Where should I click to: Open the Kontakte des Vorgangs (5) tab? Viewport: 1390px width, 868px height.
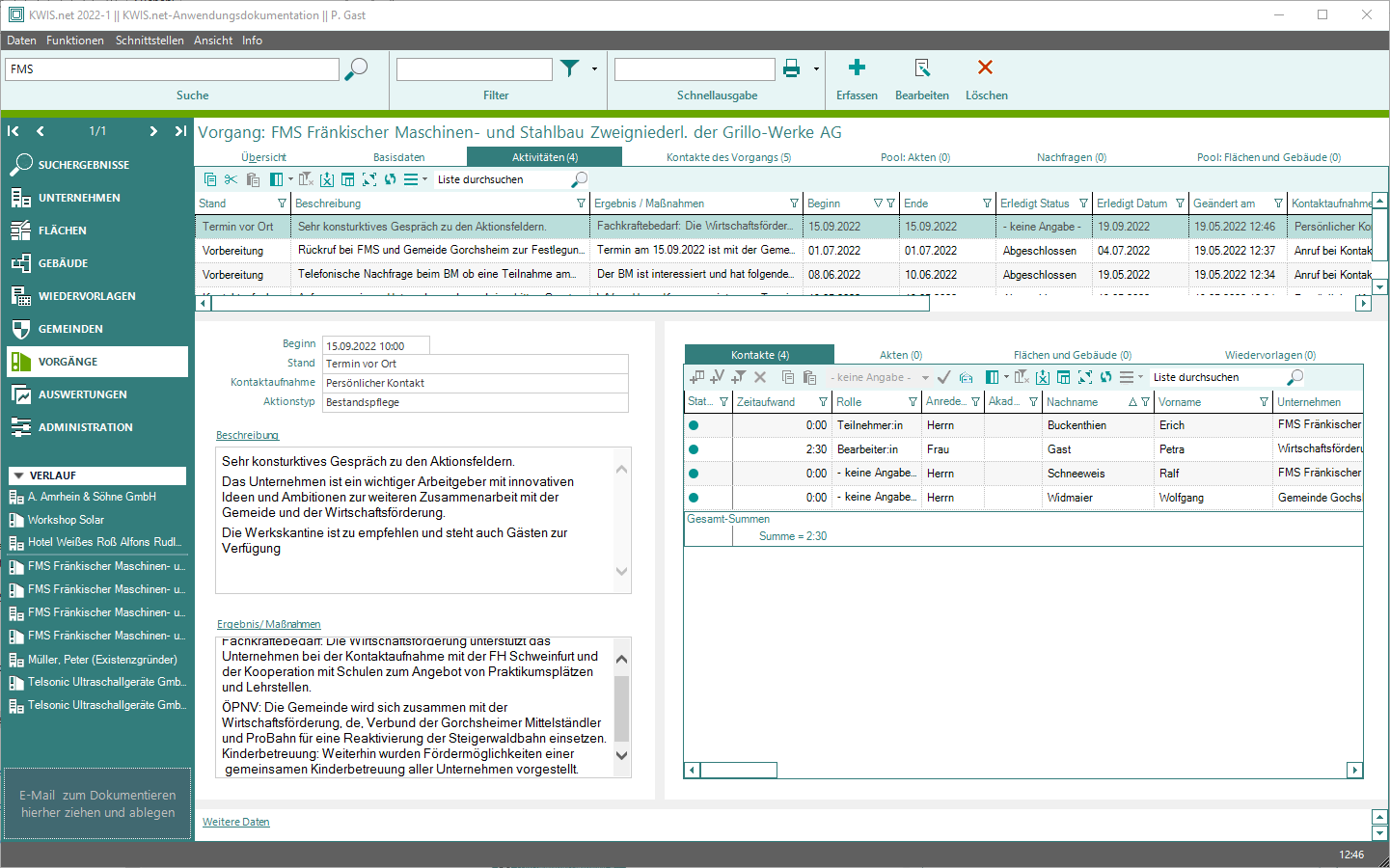point(728,157)
